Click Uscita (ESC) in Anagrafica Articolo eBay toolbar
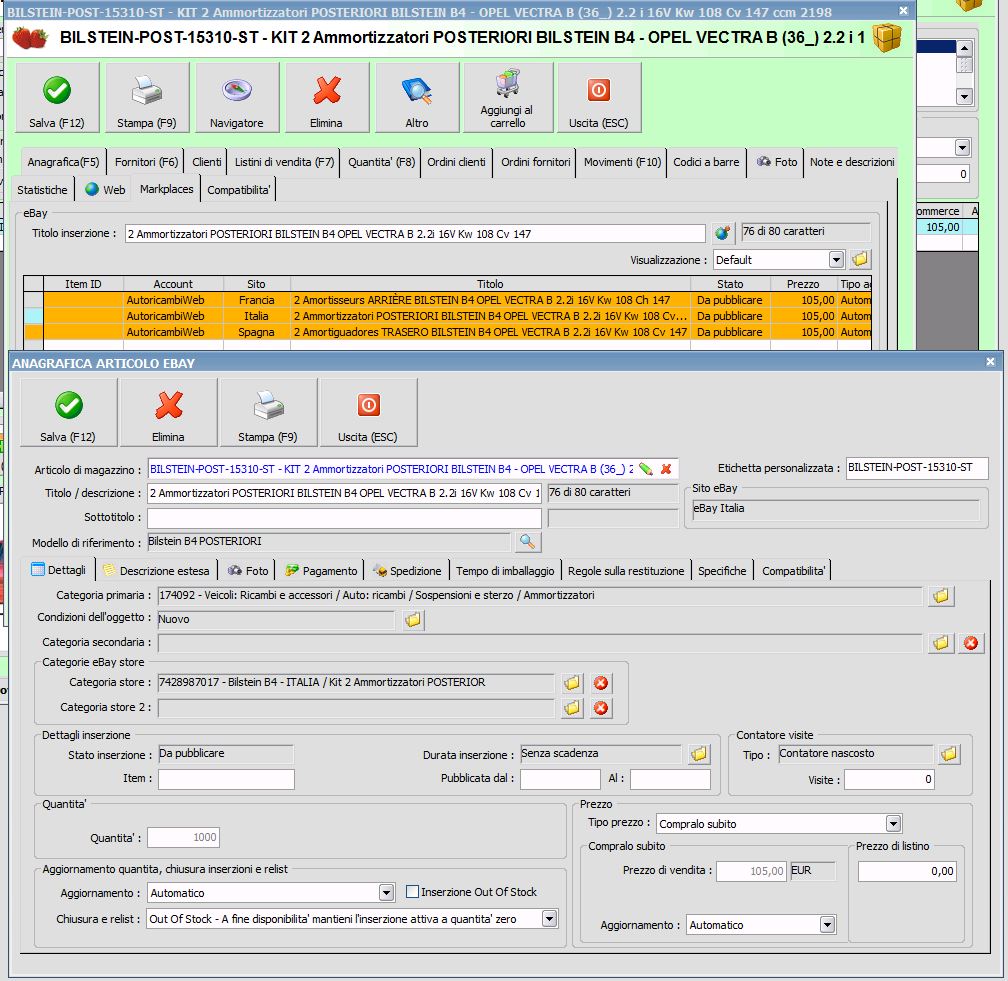The height and width of the screenshot is (981, 1008). 368,412
